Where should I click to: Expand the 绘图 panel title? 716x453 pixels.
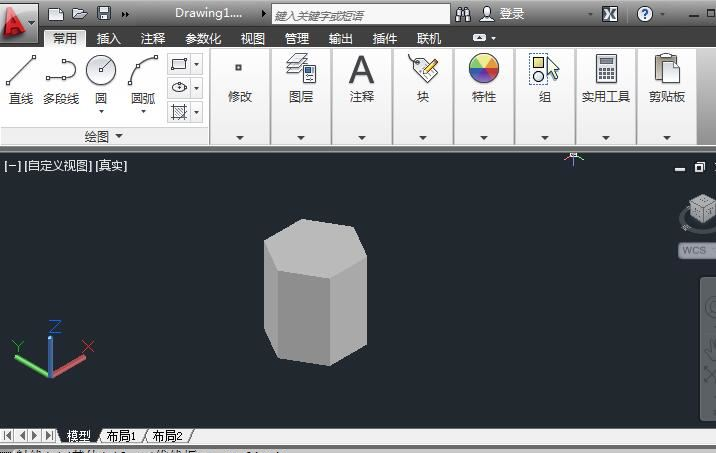104,136
